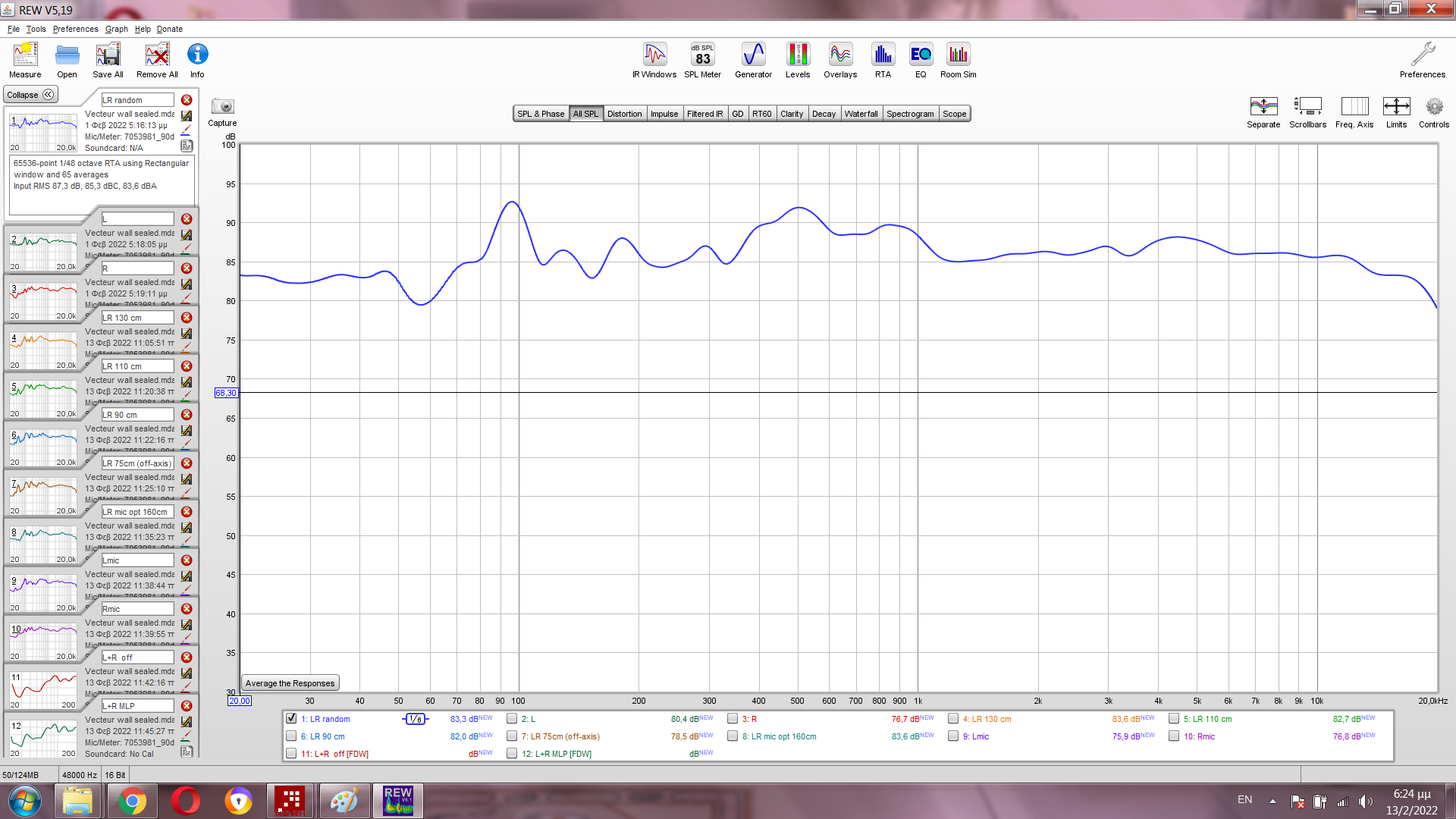This screenshot has width=1456, height=819.
Task: Collapse the measurements panel
Action: click(x=30, y=95)
